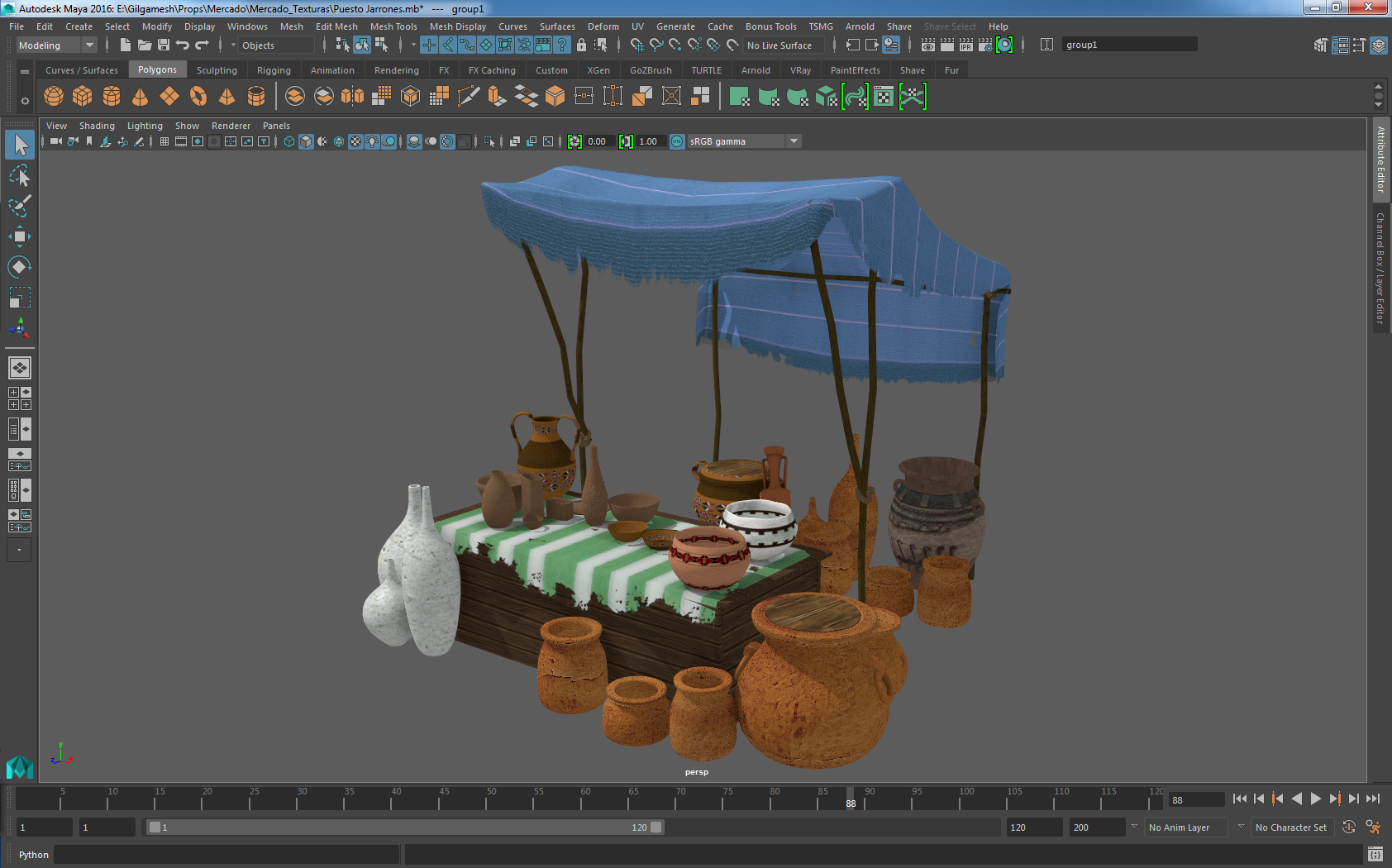Create a Polygon Cube from the shelf
The height and width of the screenshot is (868, 1392).
pyautogui.click(x=83, y=97)
